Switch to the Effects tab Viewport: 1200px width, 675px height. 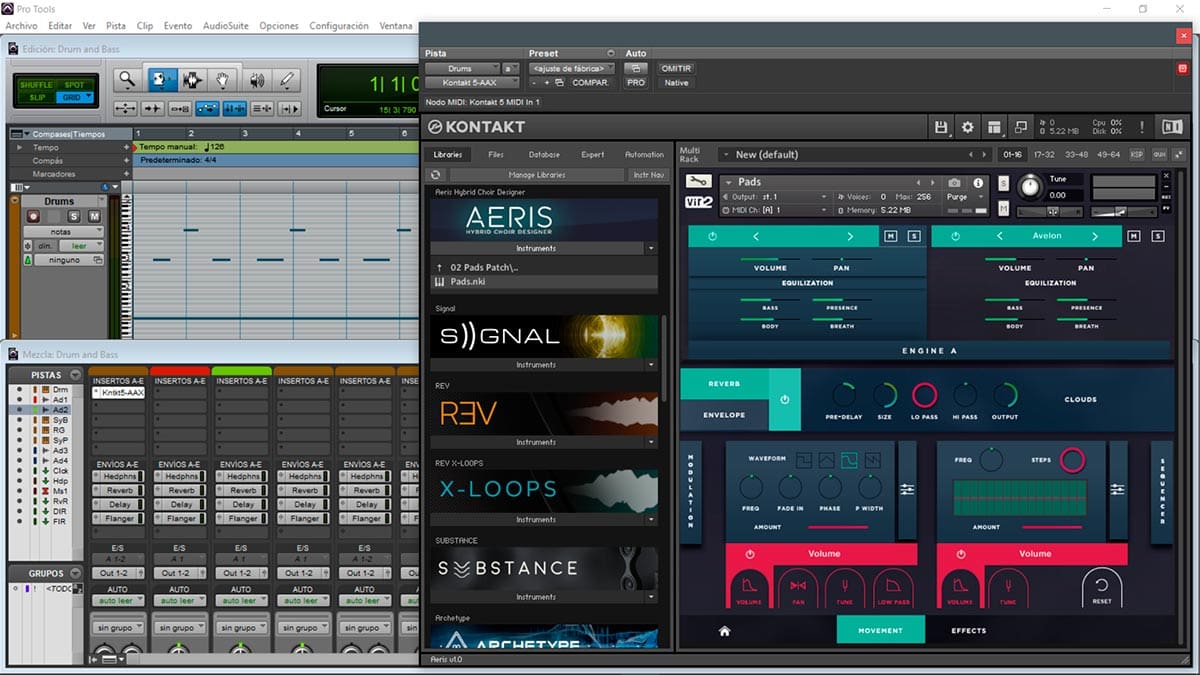click(x=969, y=631)
